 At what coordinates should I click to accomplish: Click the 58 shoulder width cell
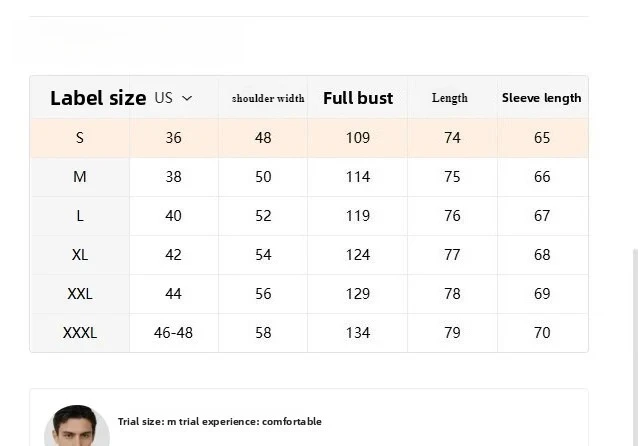point(263,333)
